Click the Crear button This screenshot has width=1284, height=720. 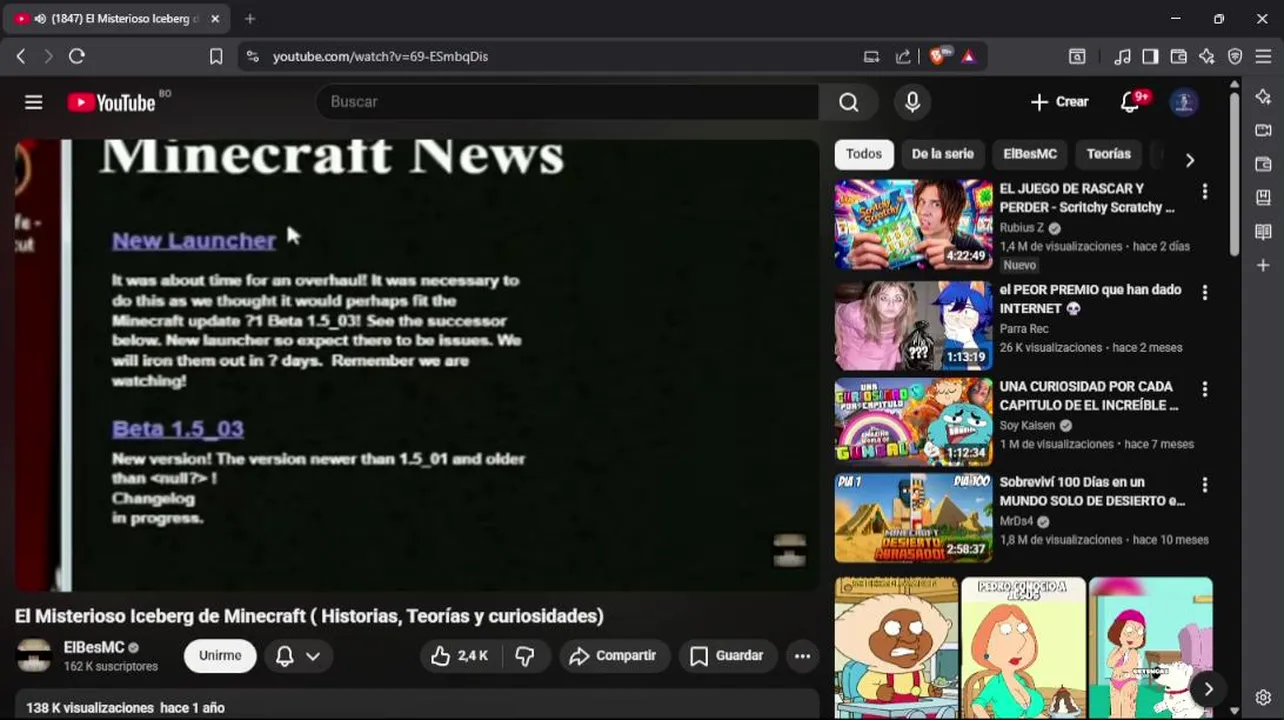tap(1059, 102)
